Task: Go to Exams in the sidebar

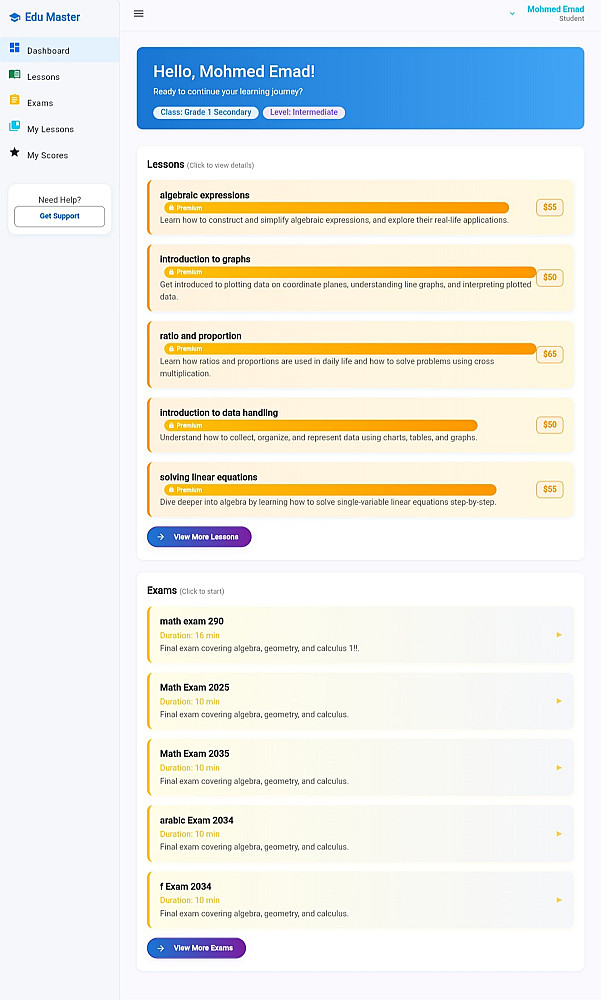Action: pyautogui.click(x=40, y=103)
